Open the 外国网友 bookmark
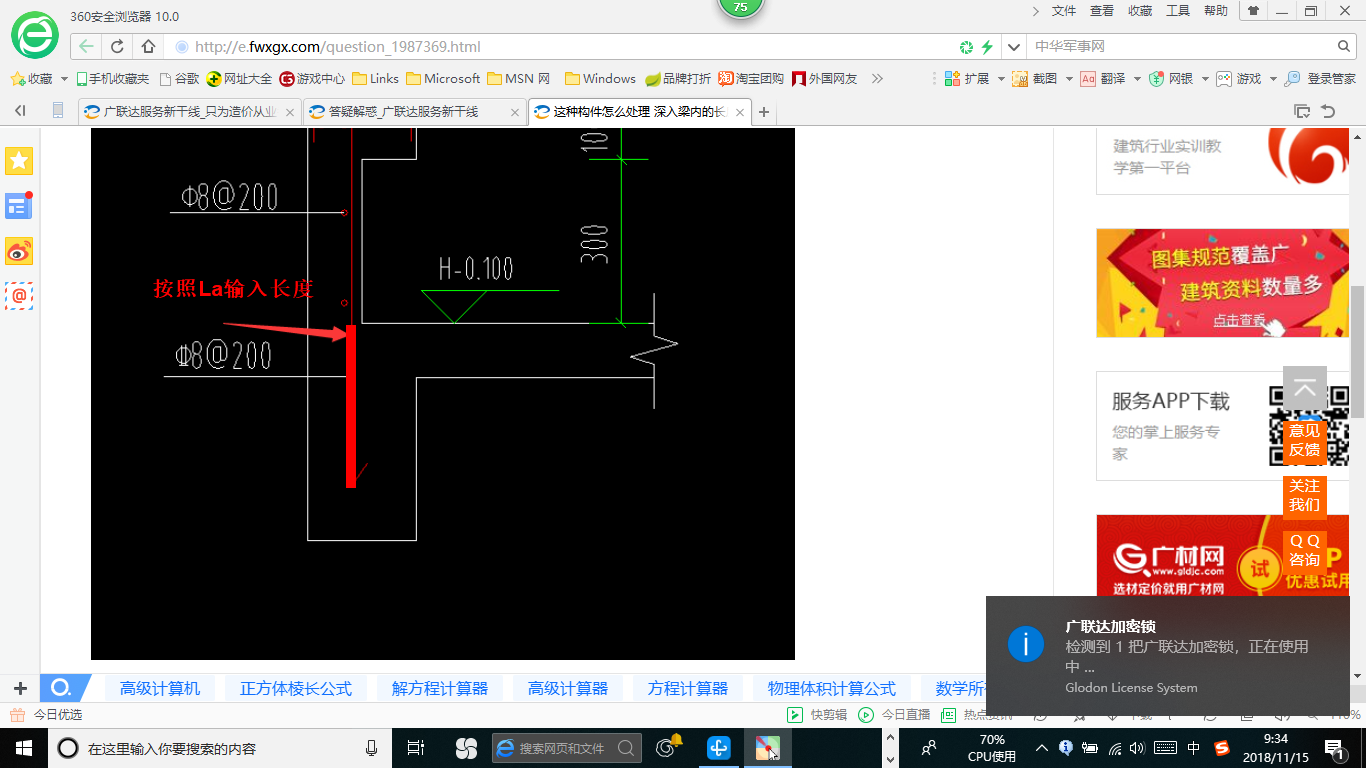The image size is (1366, 768). [825, 78]
